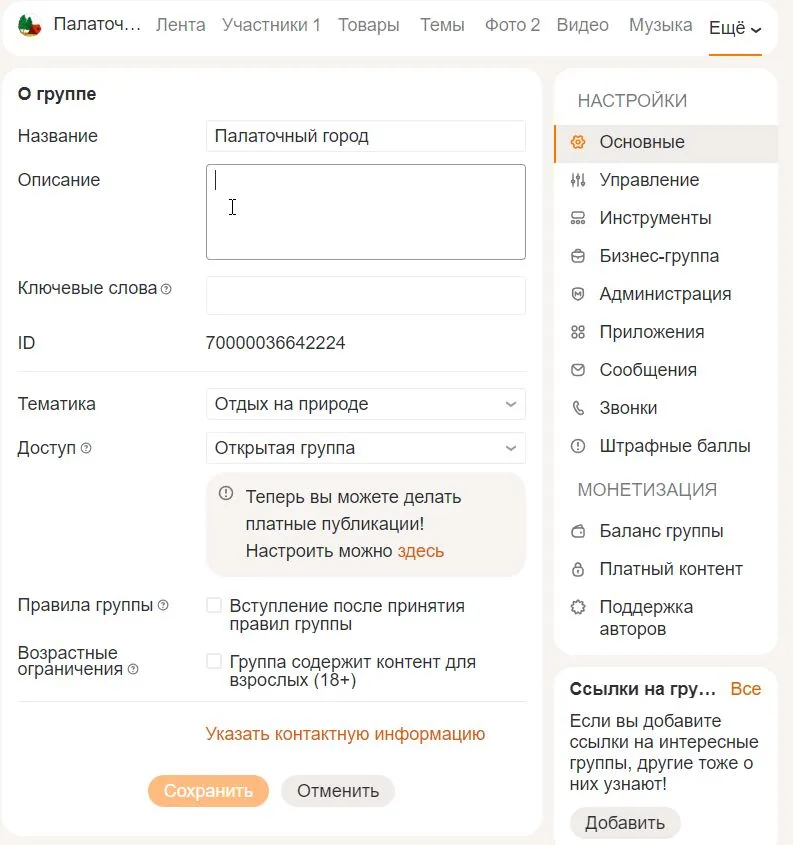Expand the Ещё menu

735,28
